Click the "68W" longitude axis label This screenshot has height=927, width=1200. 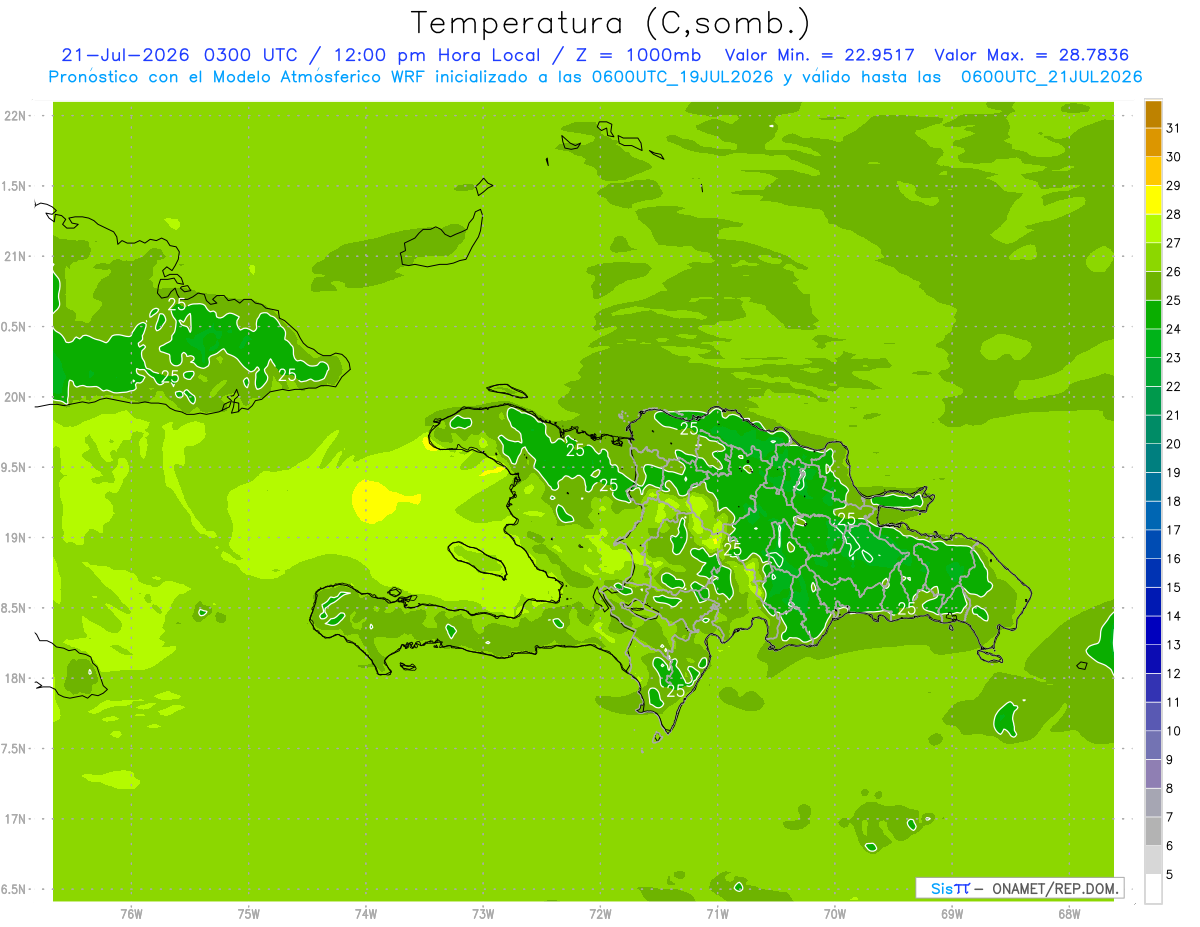(x=1069, y=914)
